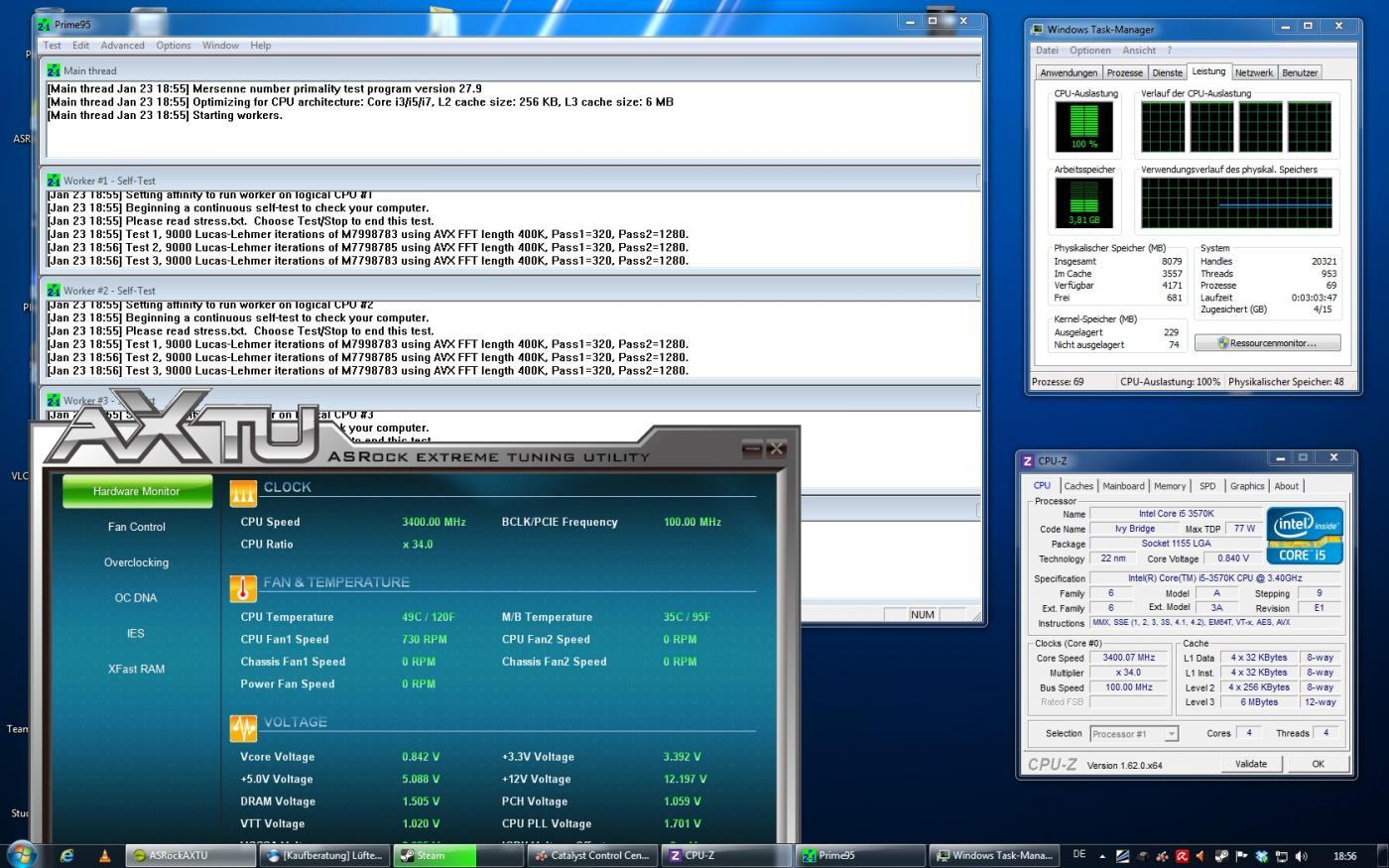Switch to ASRockAXTU taskbar button
The width and height of the screenshot is (1389, 868).
click(191, 855)
